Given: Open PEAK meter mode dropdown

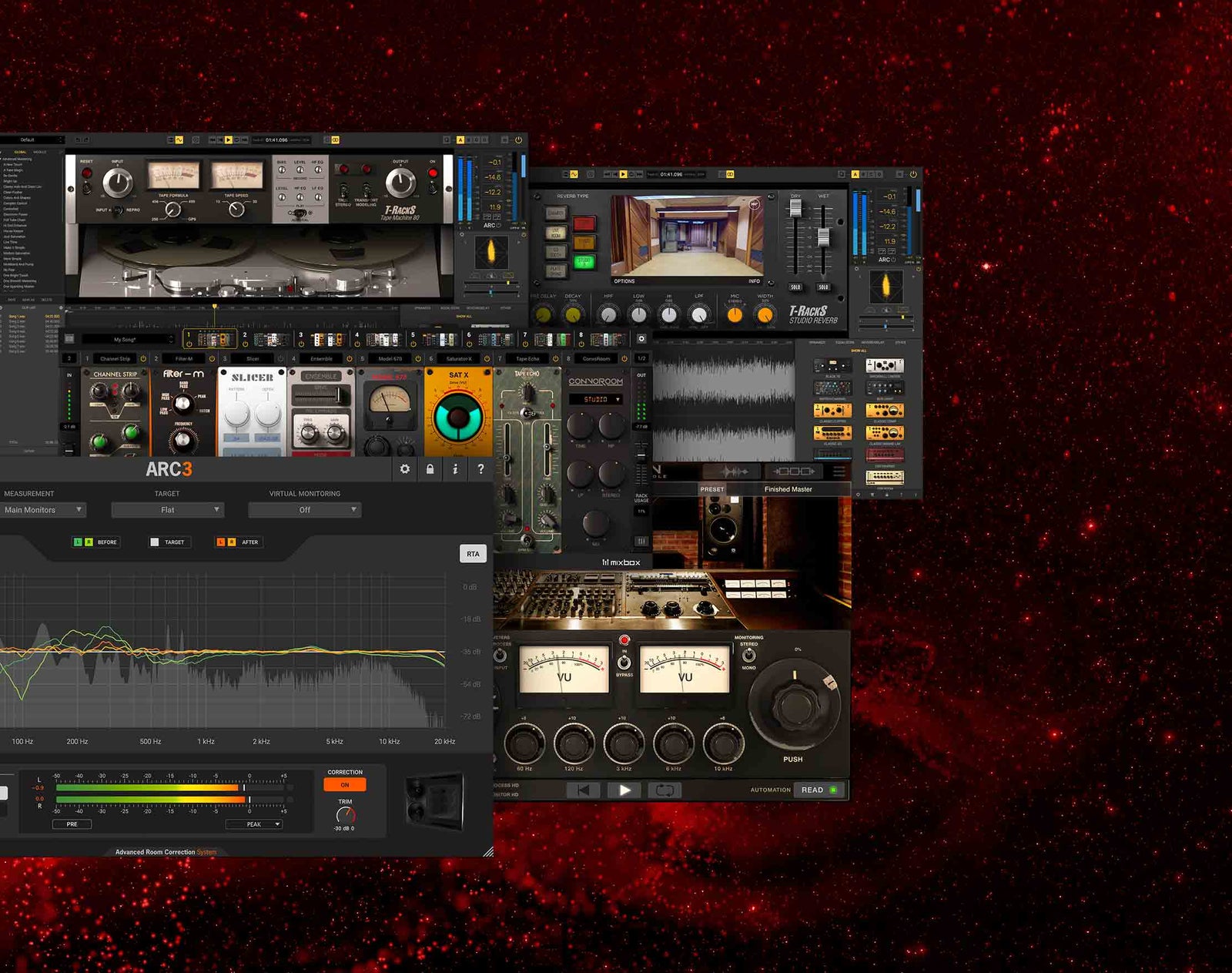Looking at the screenshot, I should tap(254, 824).
